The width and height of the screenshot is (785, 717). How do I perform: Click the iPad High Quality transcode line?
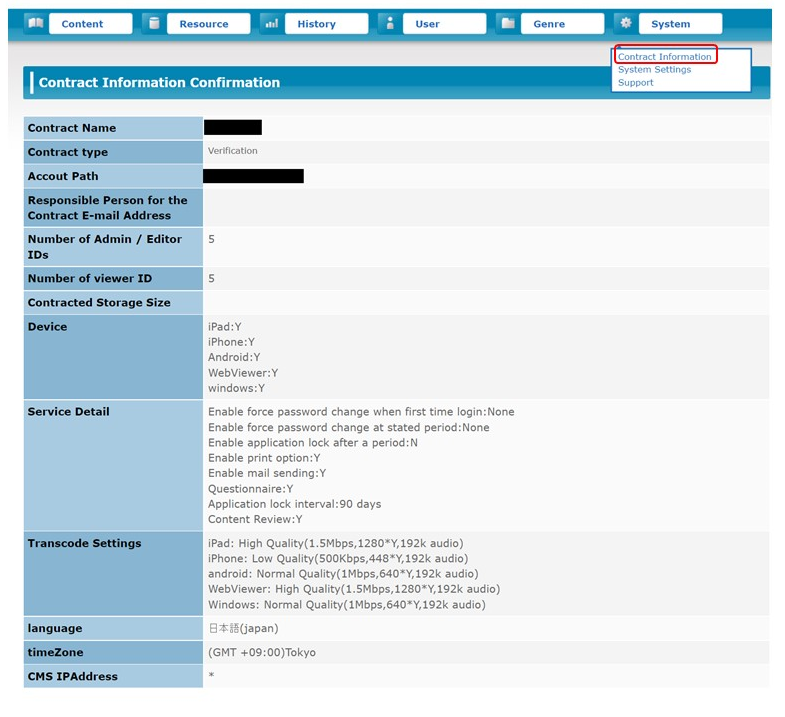click(335, 543)
